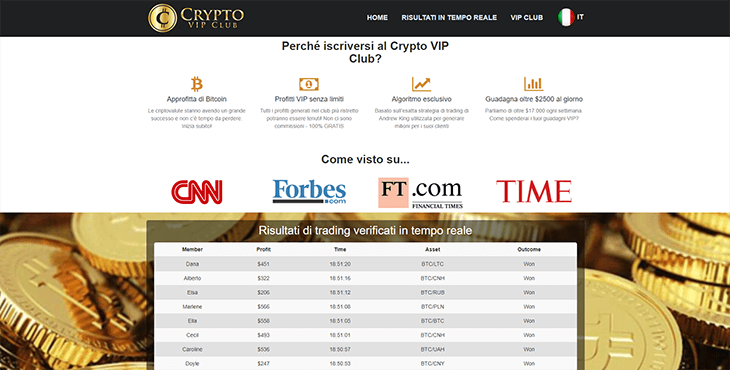The image size is (730, 370).
Task: Click the Asset column header
Action: coord(433,249)
